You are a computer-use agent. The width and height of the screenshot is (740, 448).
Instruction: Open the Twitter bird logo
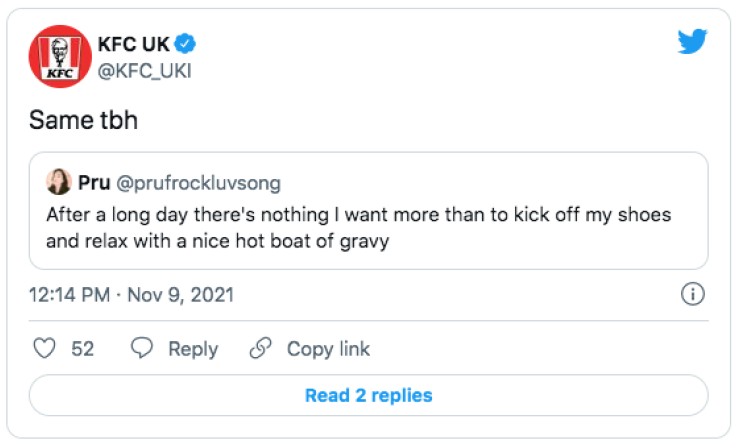(692, 42)
